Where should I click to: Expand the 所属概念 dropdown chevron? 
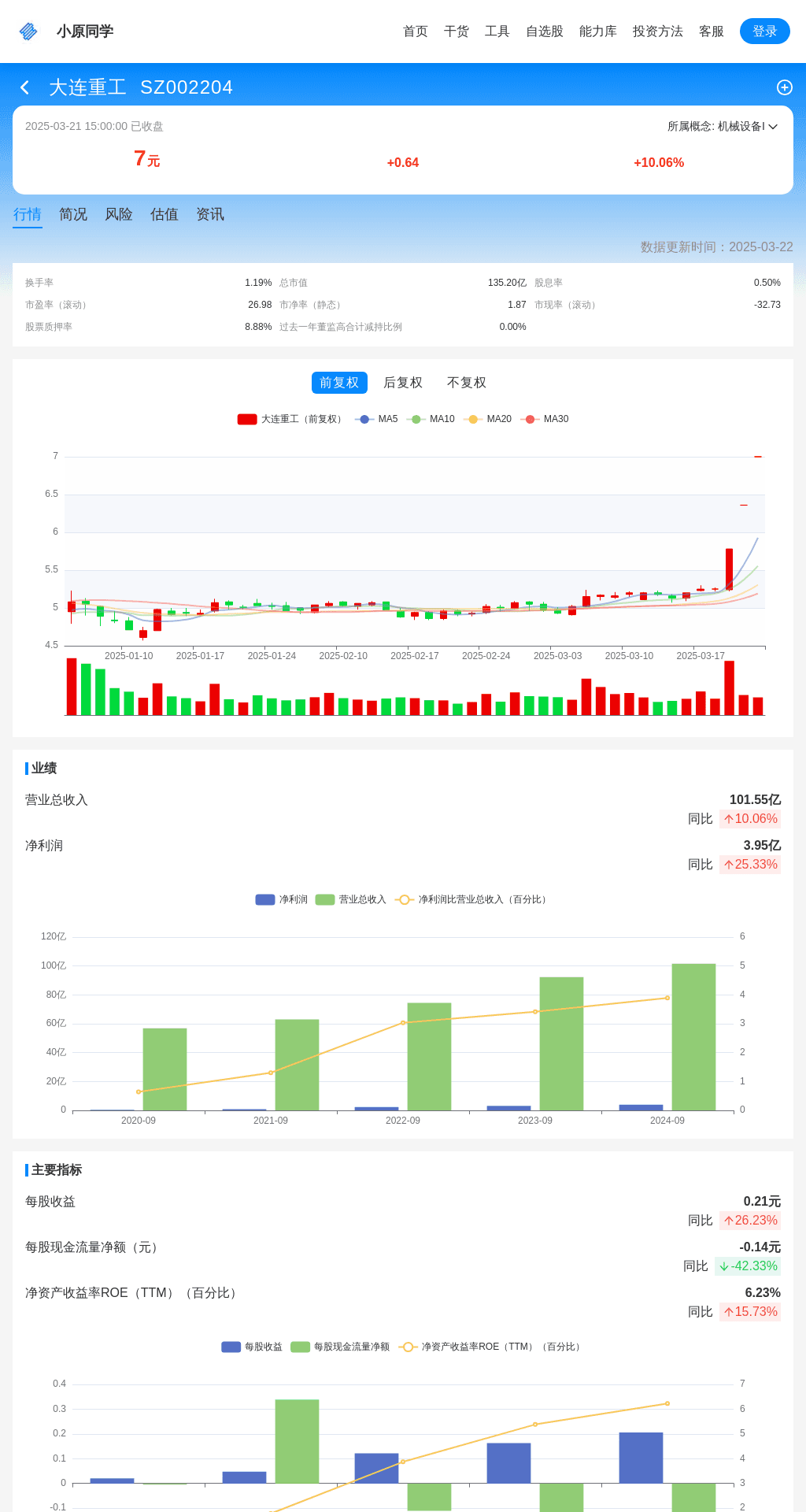pos(773,127)
